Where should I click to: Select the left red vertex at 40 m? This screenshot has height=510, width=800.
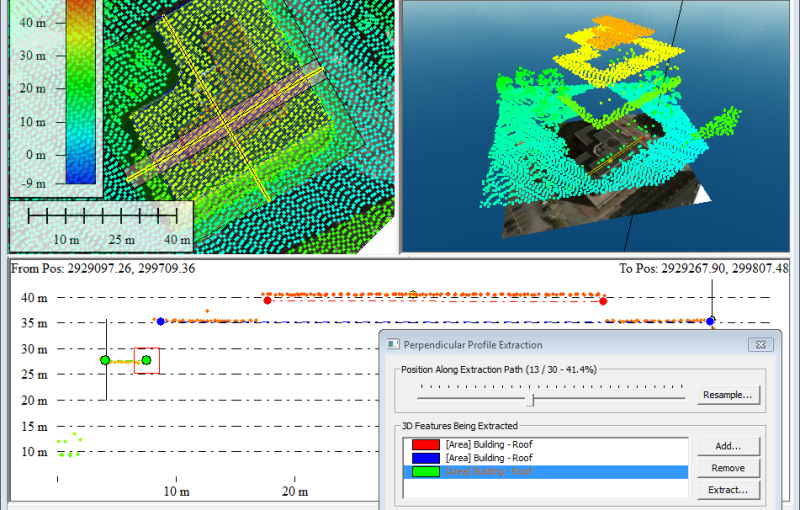(x=266, y=297)
